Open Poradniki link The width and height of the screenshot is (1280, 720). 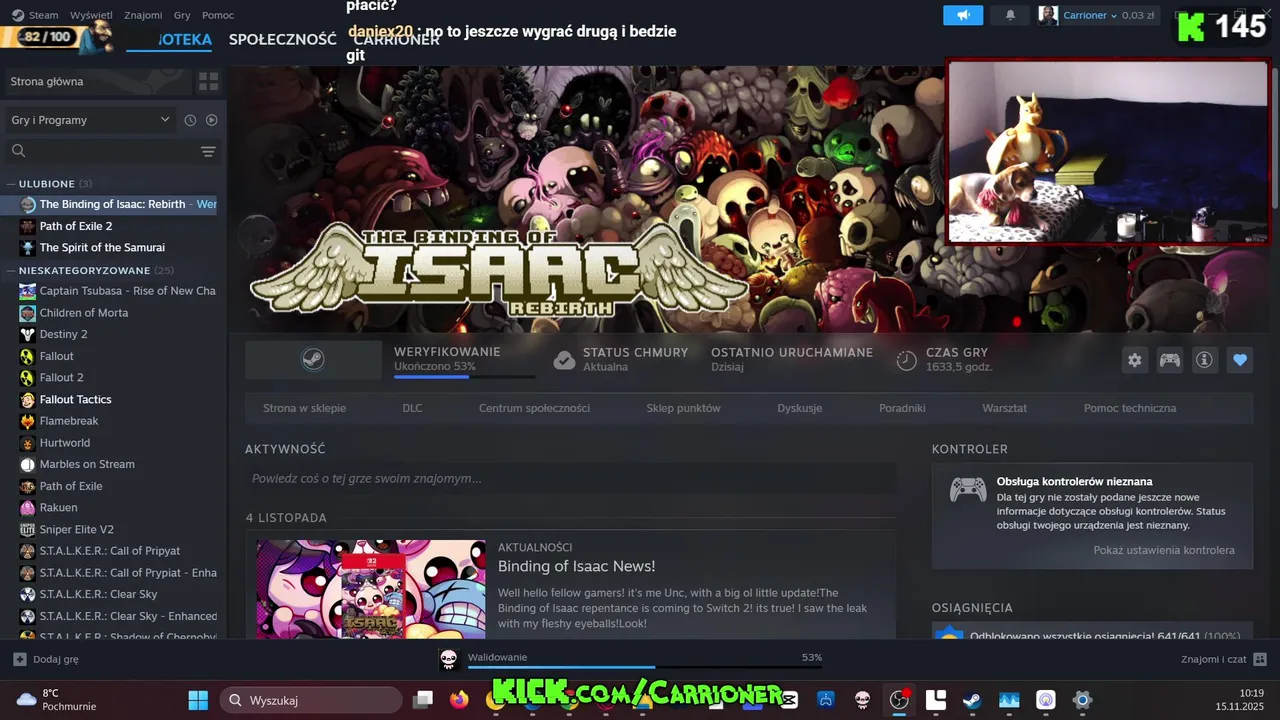coord(902,408)
